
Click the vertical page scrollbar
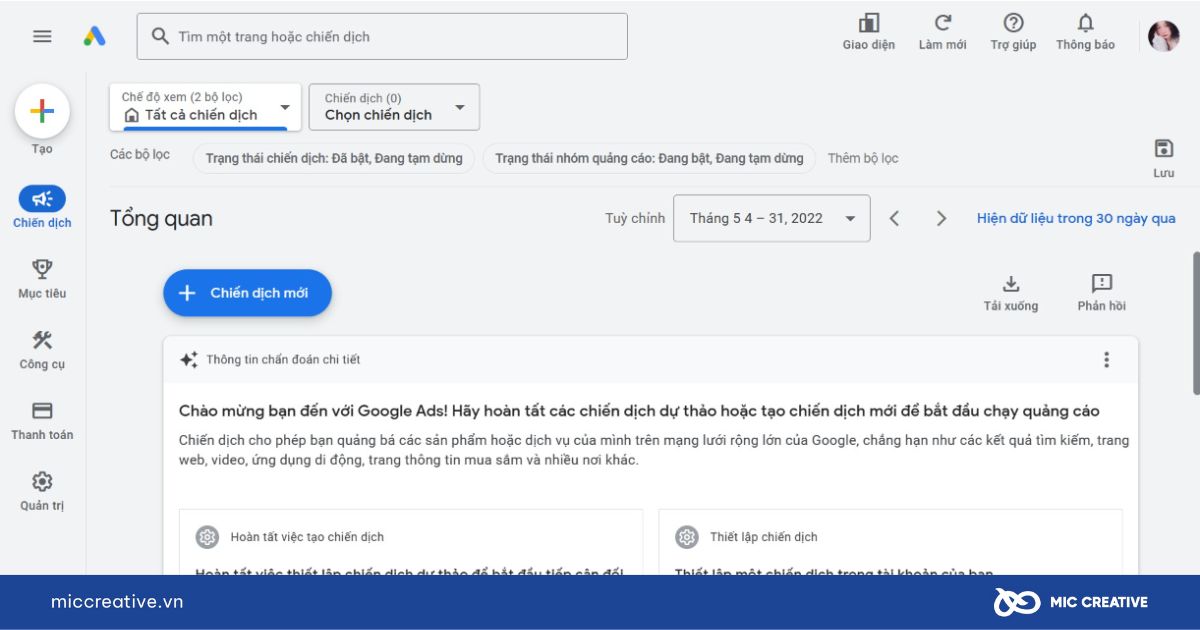pos(1195,322)
